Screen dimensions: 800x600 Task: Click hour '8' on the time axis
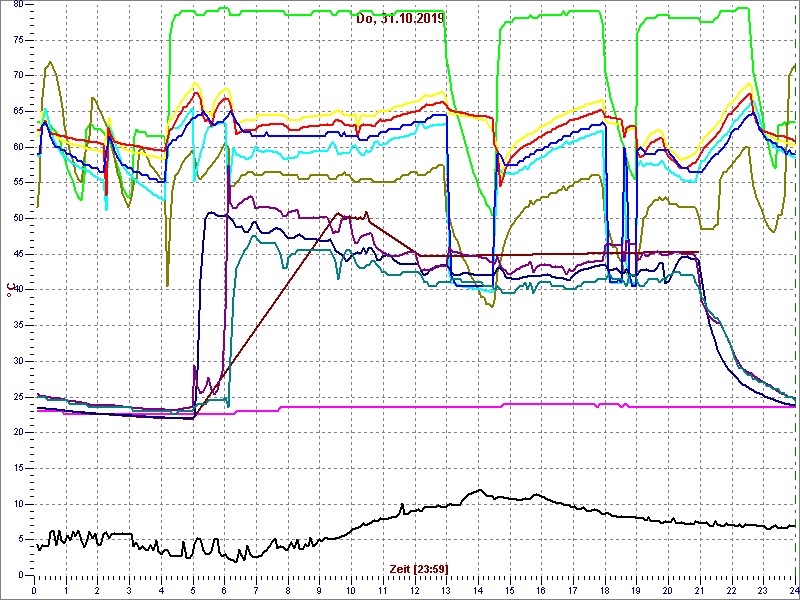(288, 590)
